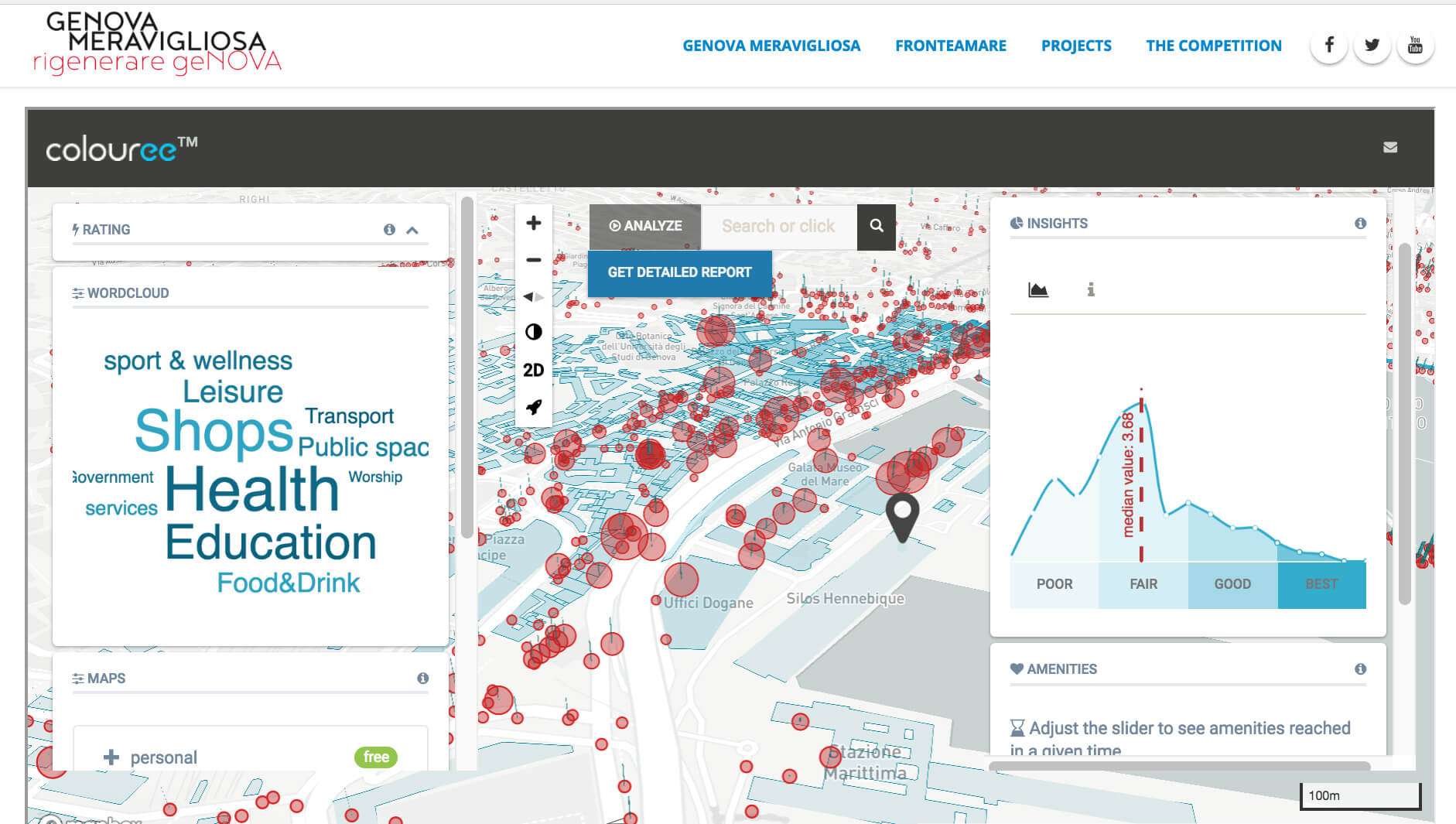Open the Twitter social link
The width and height of the screenshot is (1456, 824).
tap(1372, 45)
